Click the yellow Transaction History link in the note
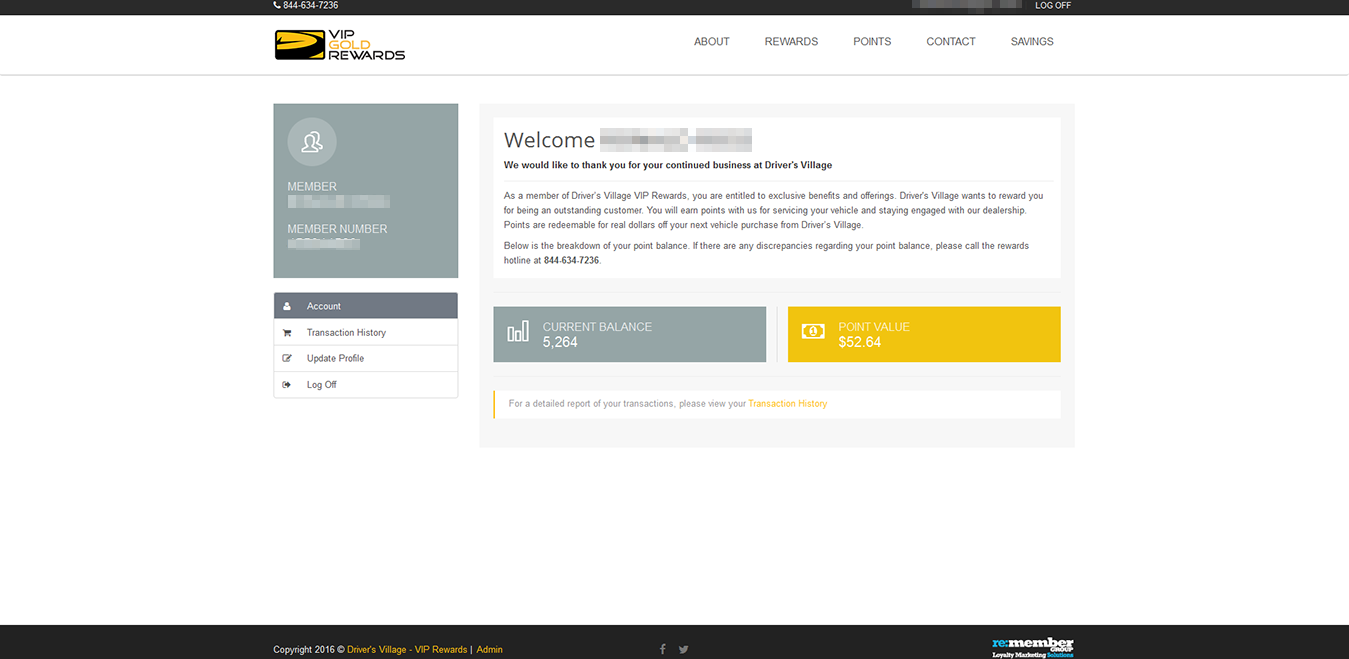1349x659 pixels. click(x=788, y=404)
